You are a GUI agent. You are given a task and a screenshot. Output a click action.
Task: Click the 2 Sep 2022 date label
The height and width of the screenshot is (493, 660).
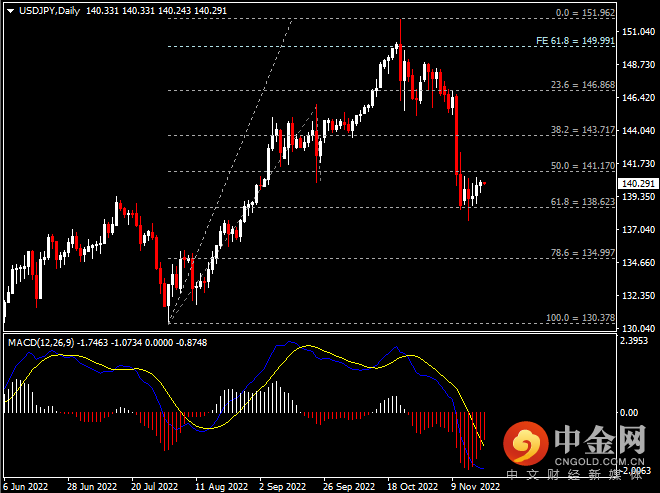click(282, 487)
